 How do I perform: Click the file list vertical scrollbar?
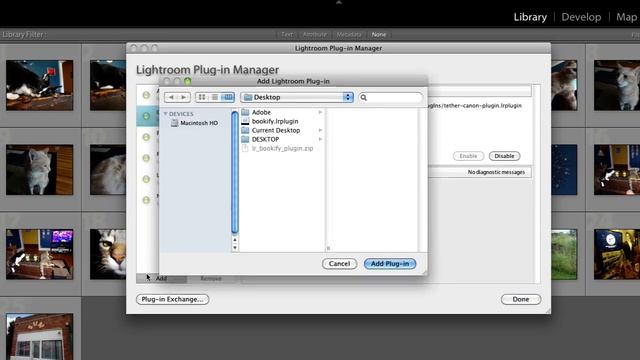(235, 172)
